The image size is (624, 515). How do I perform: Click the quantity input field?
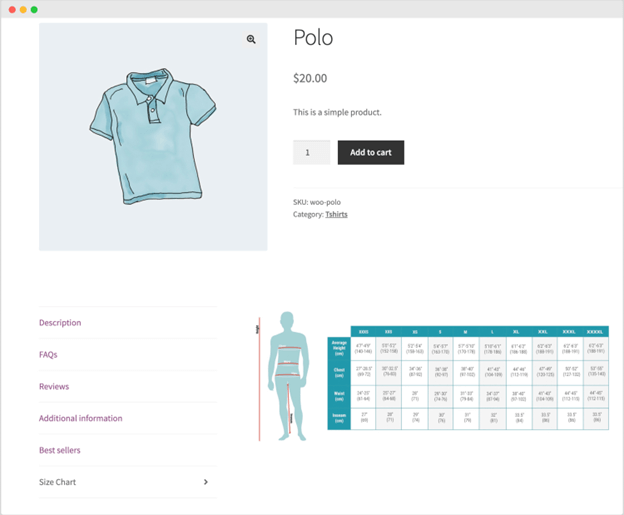[x=311, y=152]
